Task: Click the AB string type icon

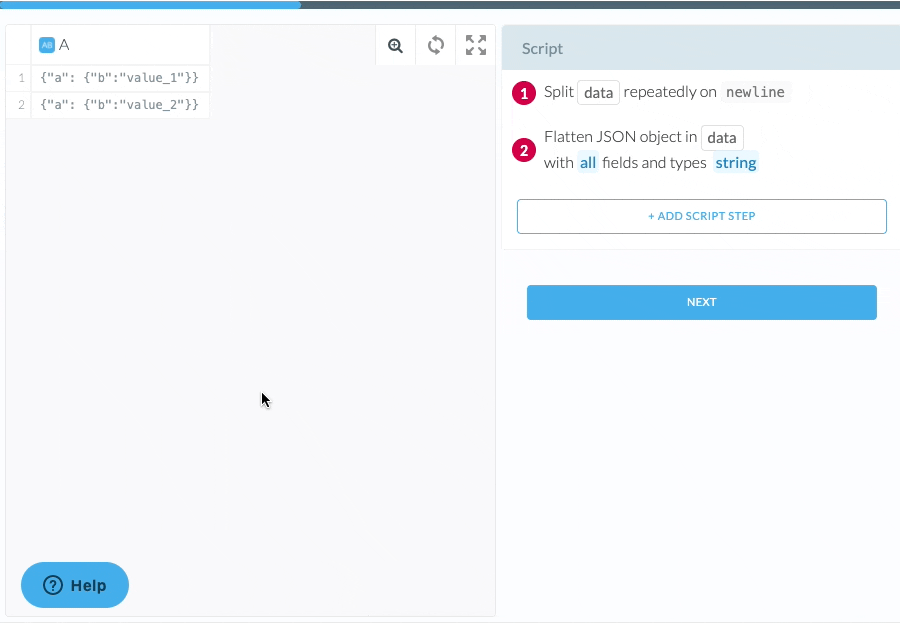Action: (x=46, y=45)
